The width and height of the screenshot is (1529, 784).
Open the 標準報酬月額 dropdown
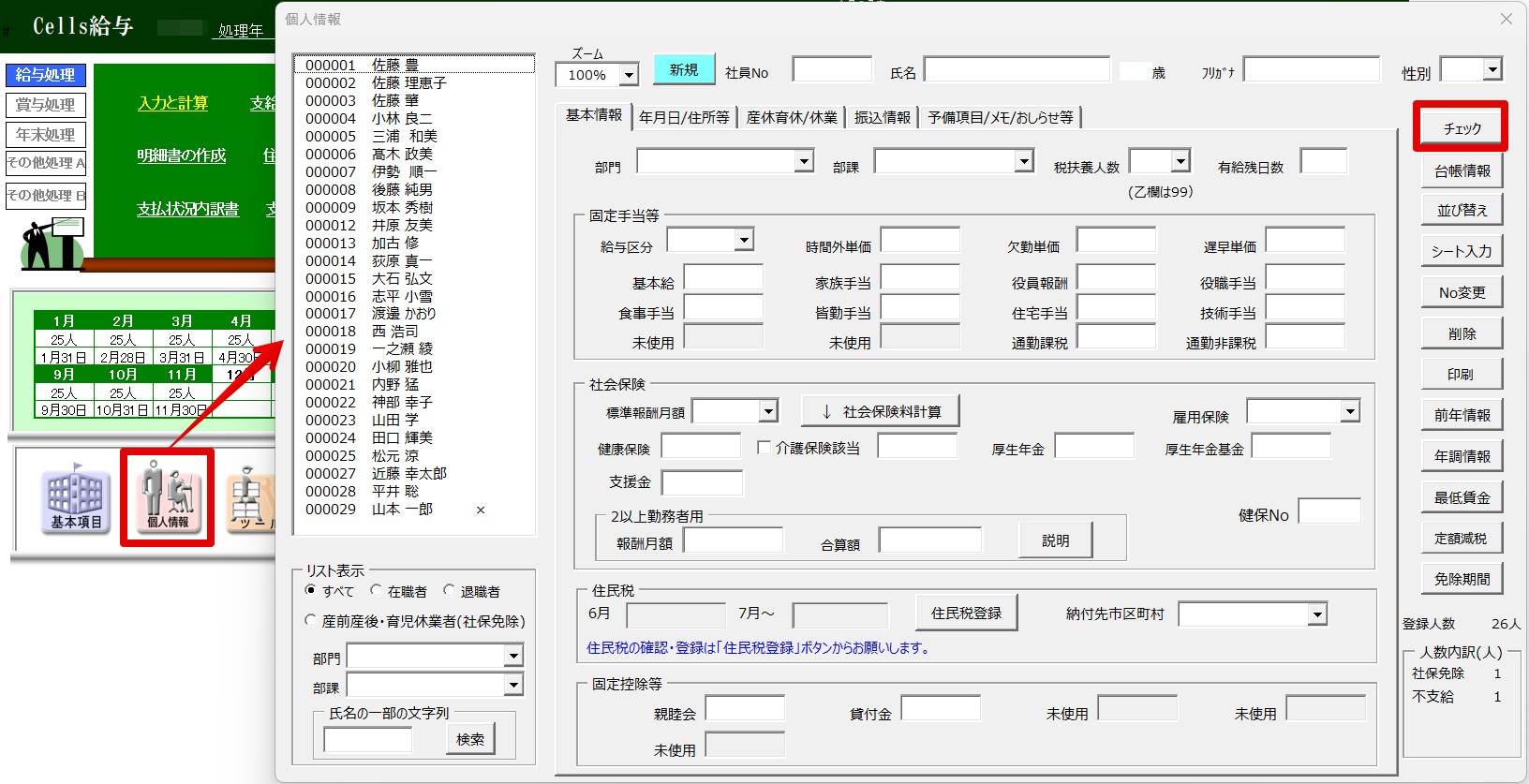click(768, 411)
